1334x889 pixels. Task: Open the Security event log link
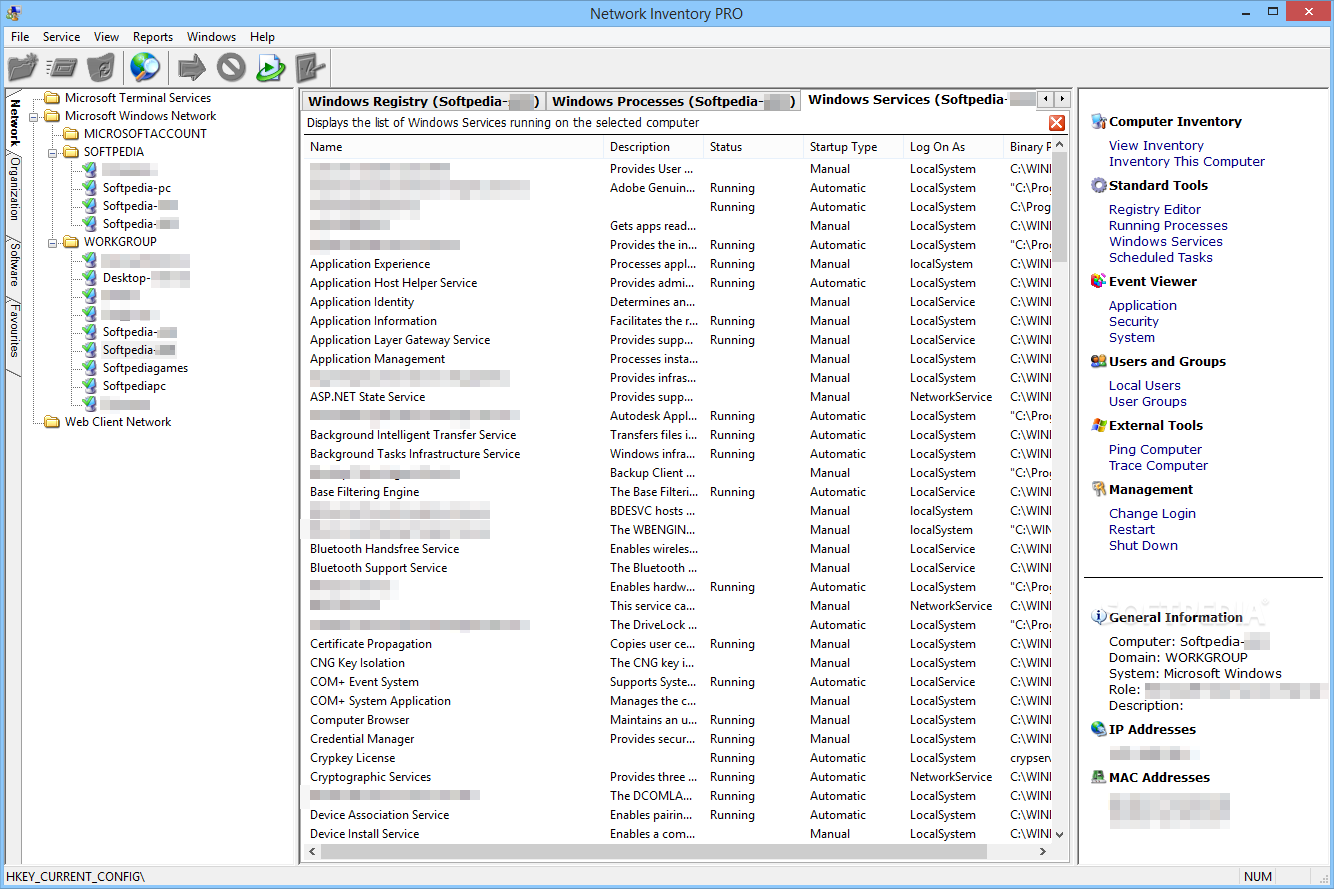[x=1134, y=321]
